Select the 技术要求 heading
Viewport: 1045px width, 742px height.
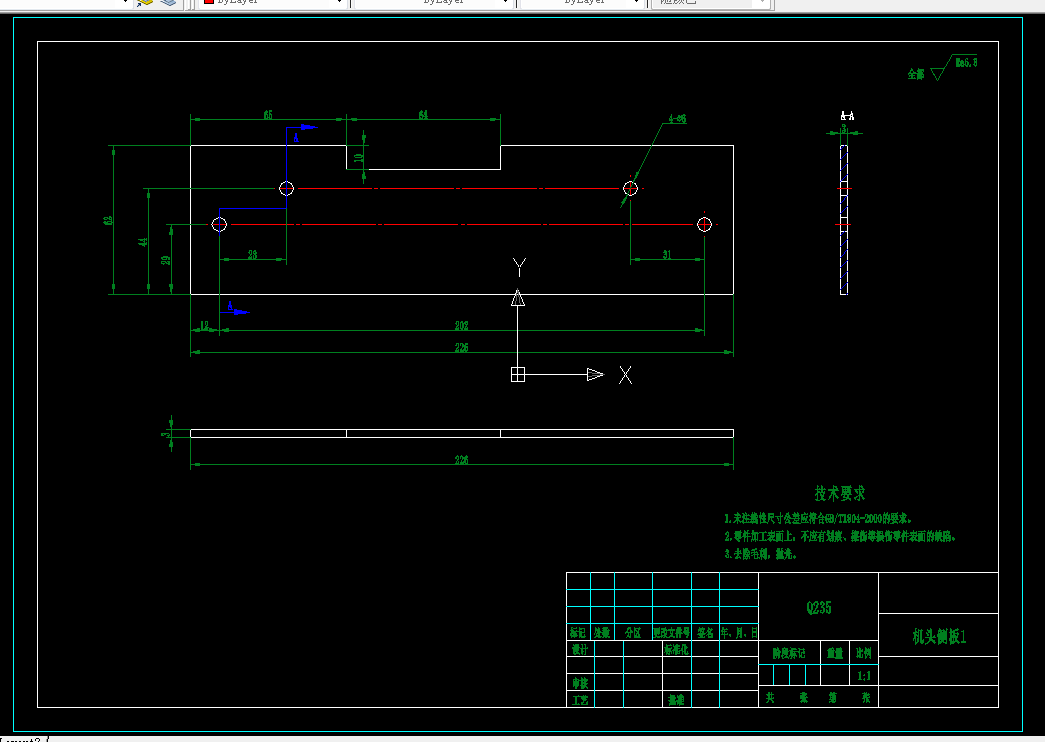(840, 494)
